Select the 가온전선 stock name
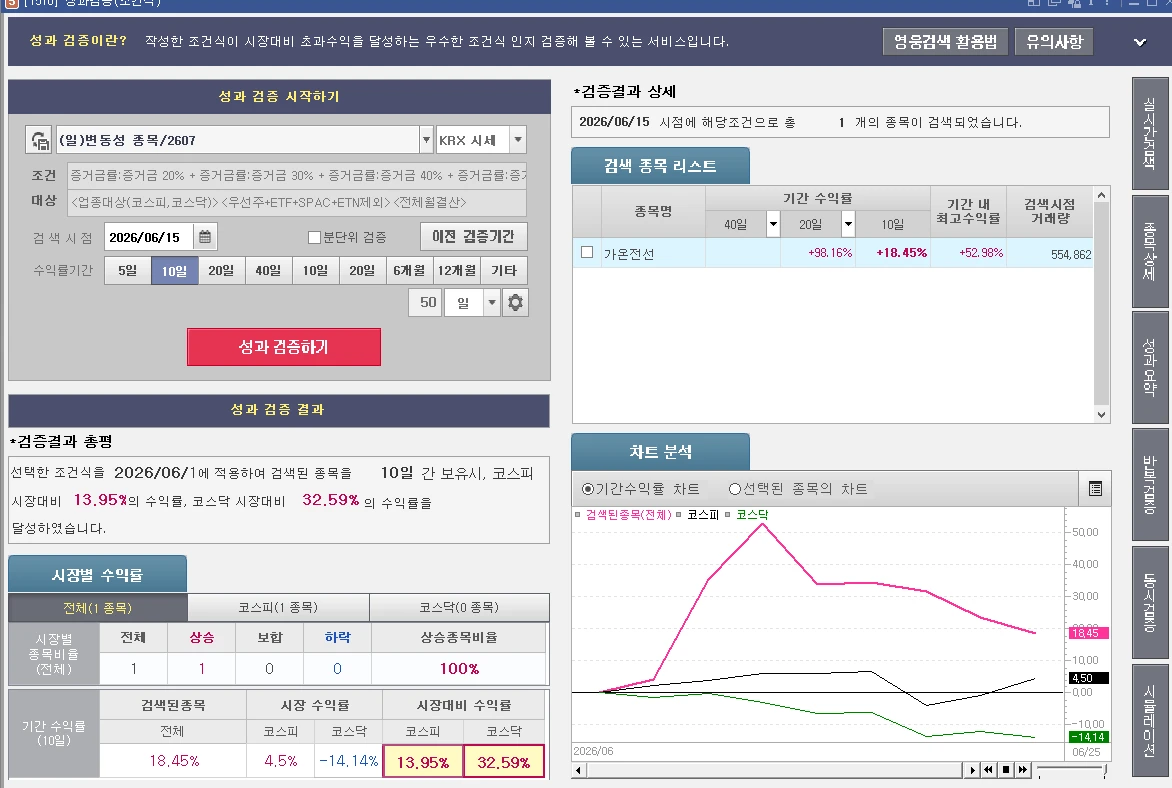 coord(629,254)
